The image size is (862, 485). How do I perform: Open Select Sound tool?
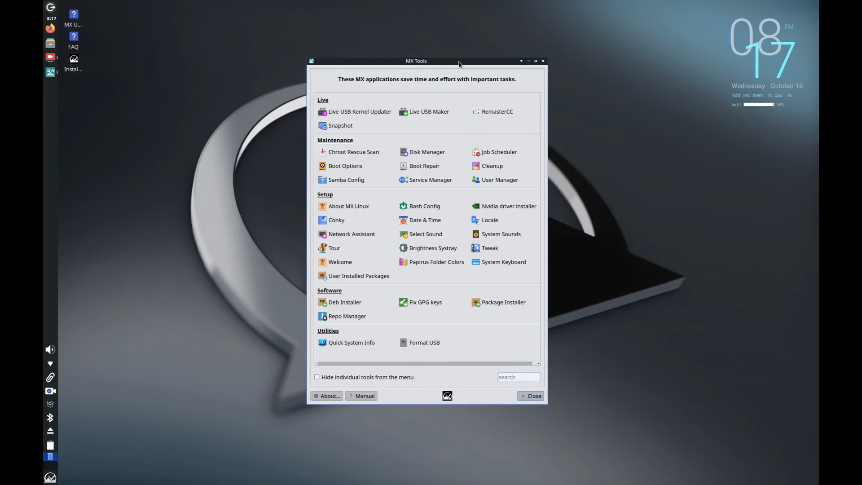pyautogui.click(x=421, y=234)
